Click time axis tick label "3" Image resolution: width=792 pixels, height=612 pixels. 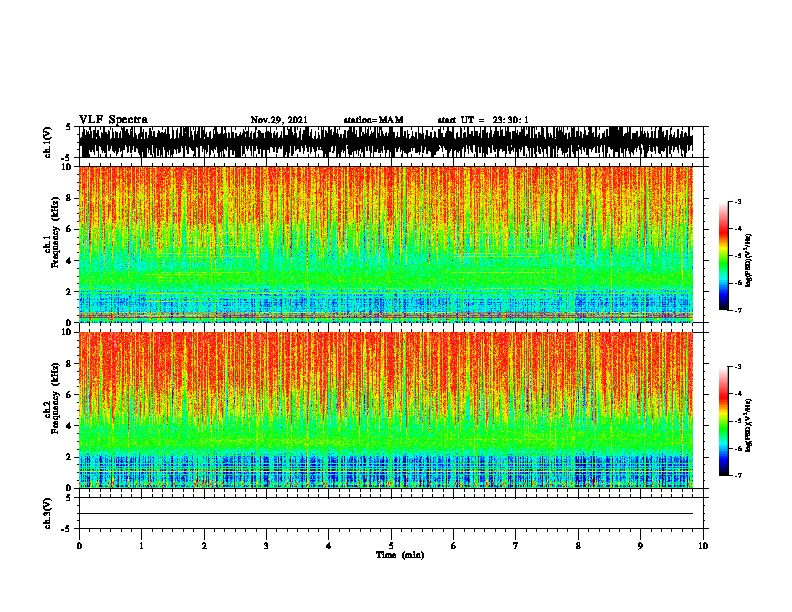point(266,546)
